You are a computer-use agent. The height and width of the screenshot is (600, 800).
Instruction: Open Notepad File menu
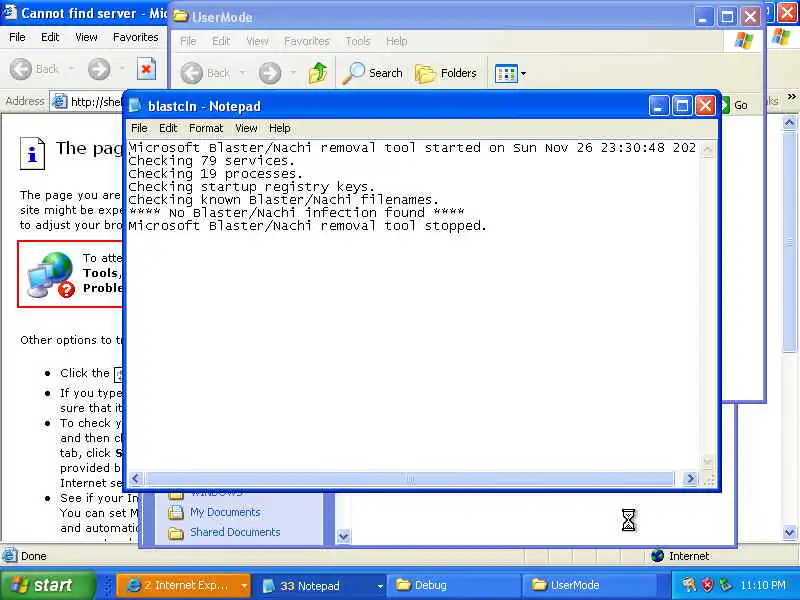(139, 128)
